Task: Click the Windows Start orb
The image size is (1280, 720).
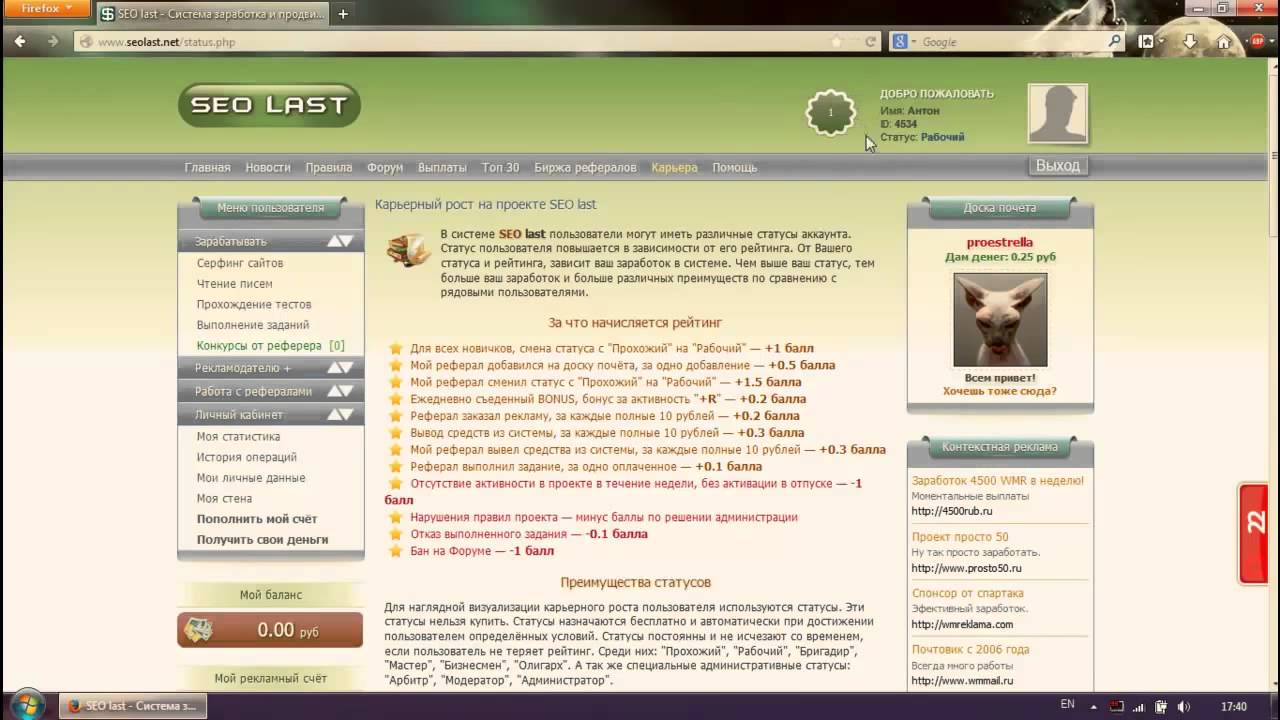Action: [x=27, y=704]
